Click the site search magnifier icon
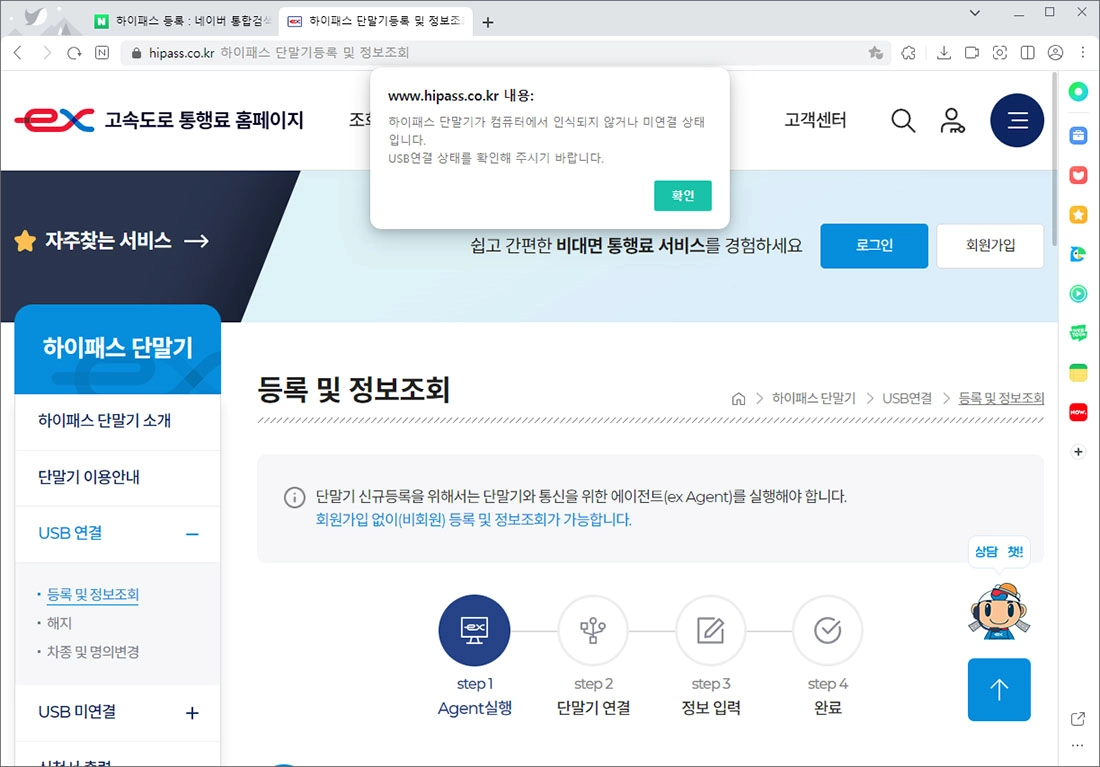Screen dimensions: 1100x767 tap(903, 120)
